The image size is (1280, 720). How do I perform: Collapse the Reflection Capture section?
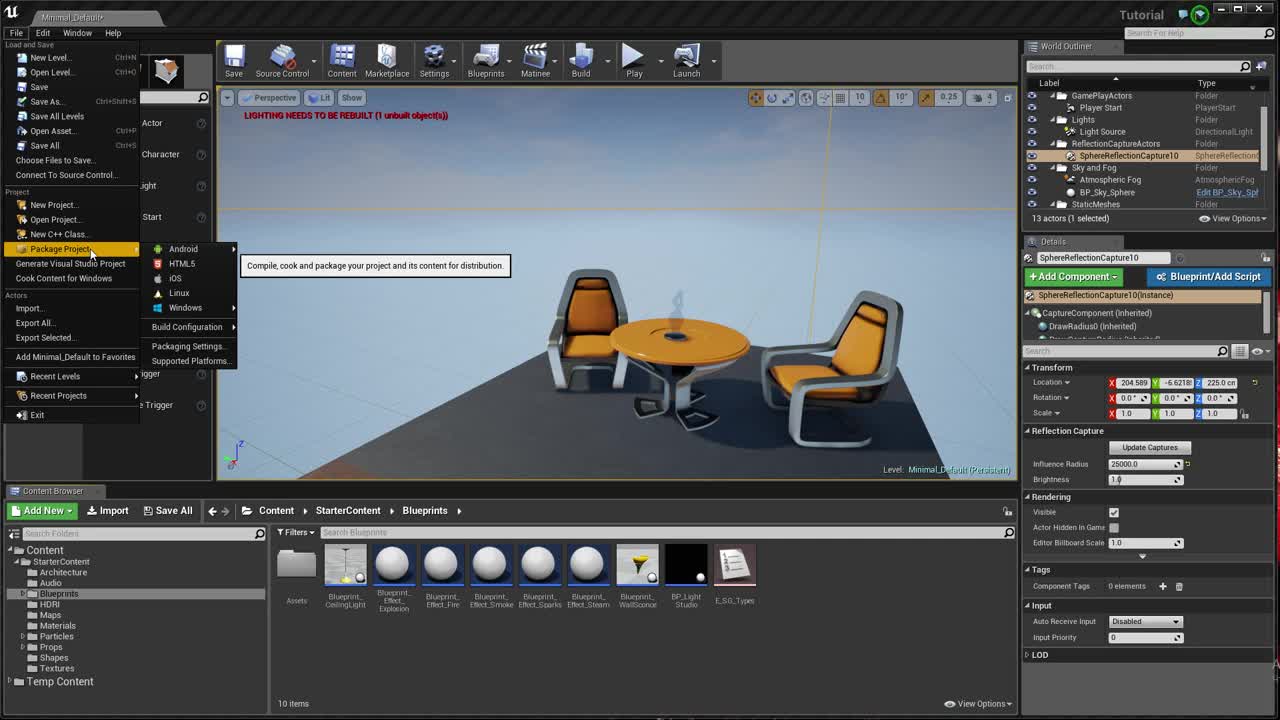1027,431
